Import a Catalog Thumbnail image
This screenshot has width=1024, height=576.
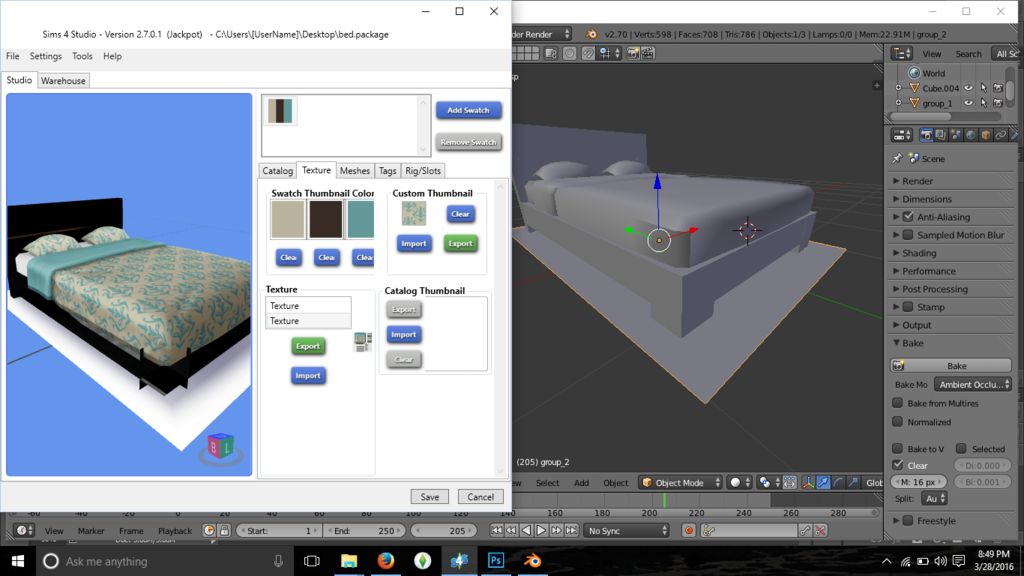tap(404, 334)
